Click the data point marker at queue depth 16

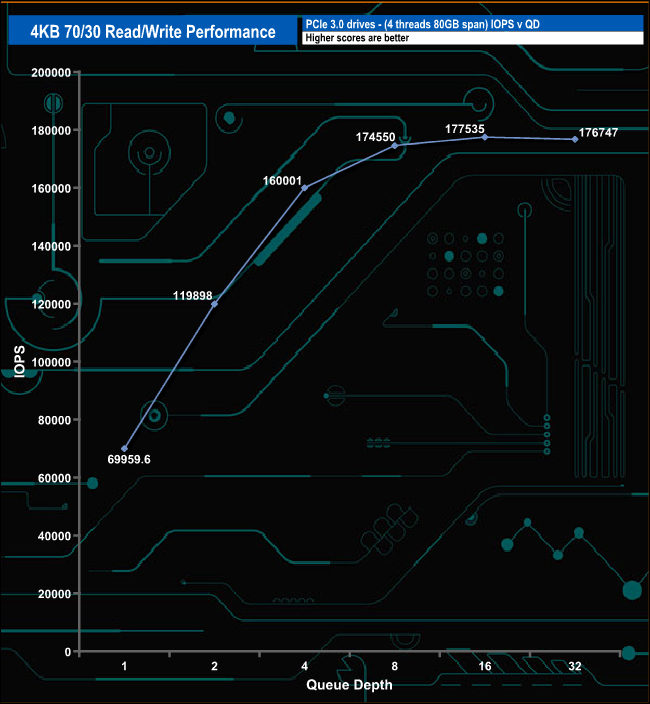pos(485,137)
